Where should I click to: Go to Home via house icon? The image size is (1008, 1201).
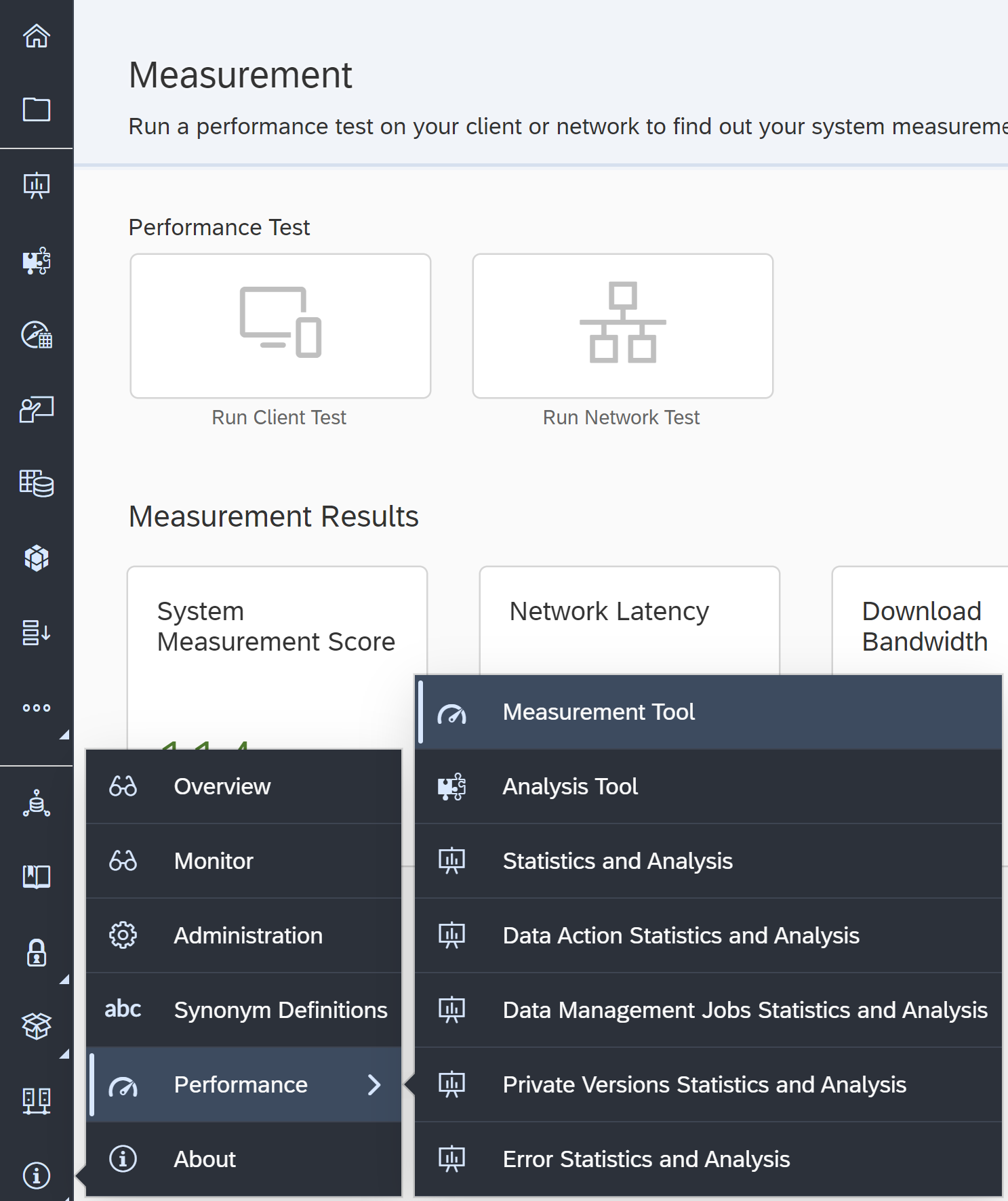click(37, 36)
